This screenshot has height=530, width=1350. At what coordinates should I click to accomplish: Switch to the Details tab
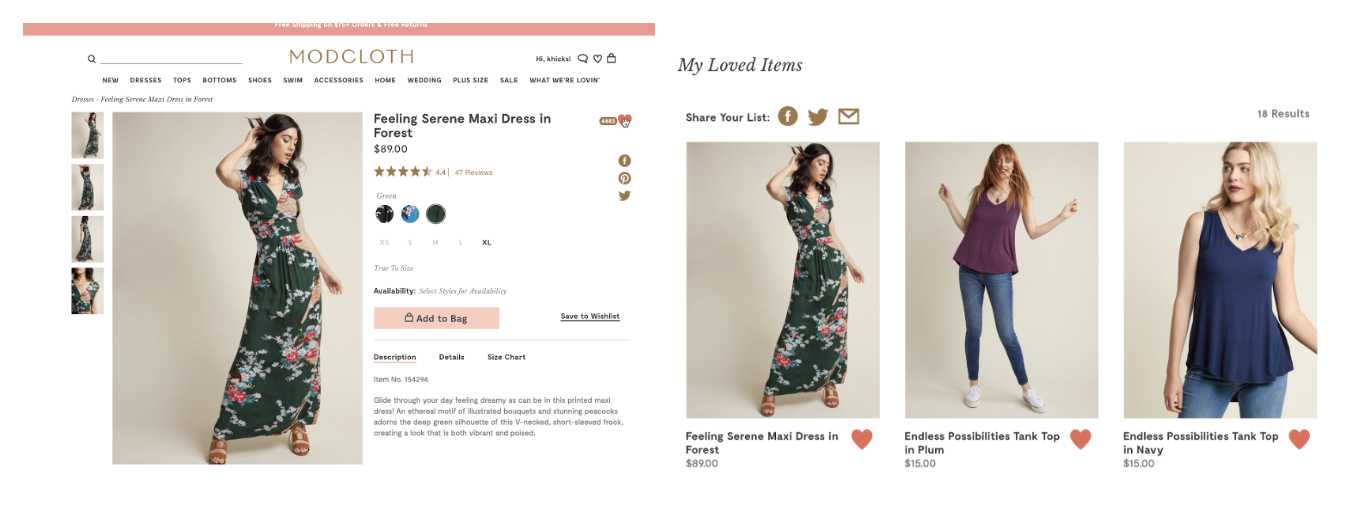pos(451,357)
